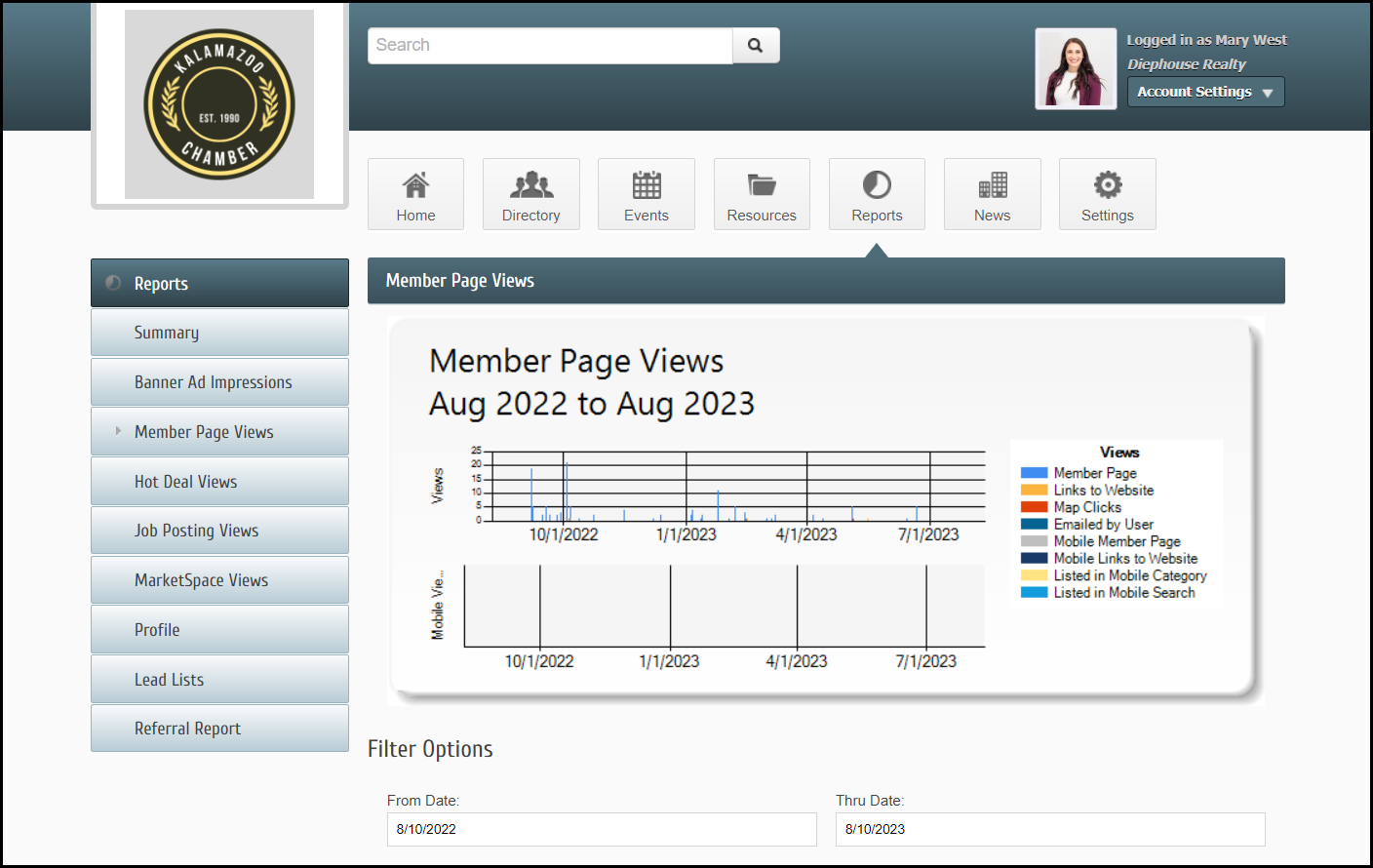Go to Hot Deal Views
The height and width of the screenshot is (868, 1373).
[186, 482]
